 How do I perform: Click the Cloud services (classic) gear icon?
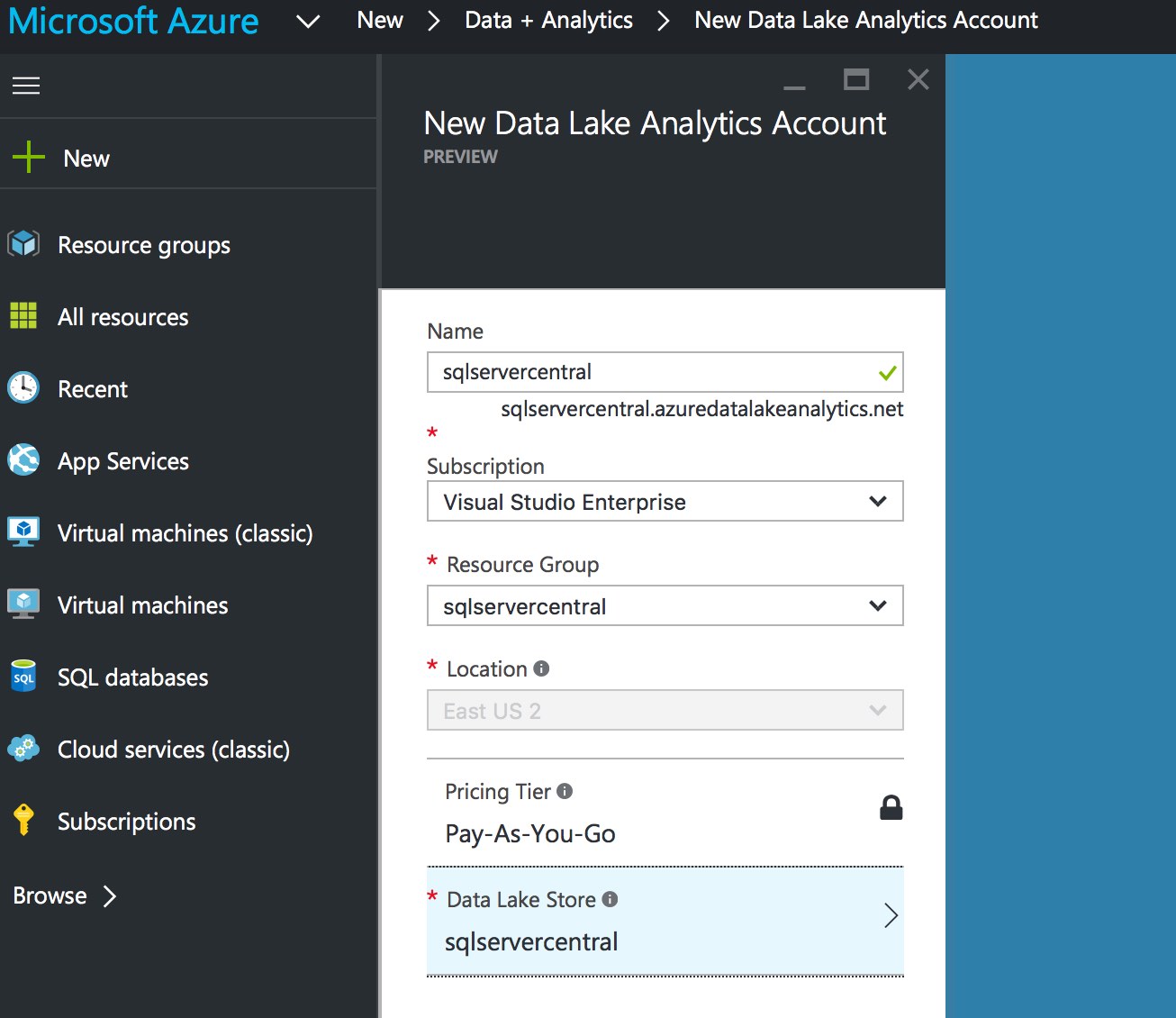coord(23,749)
